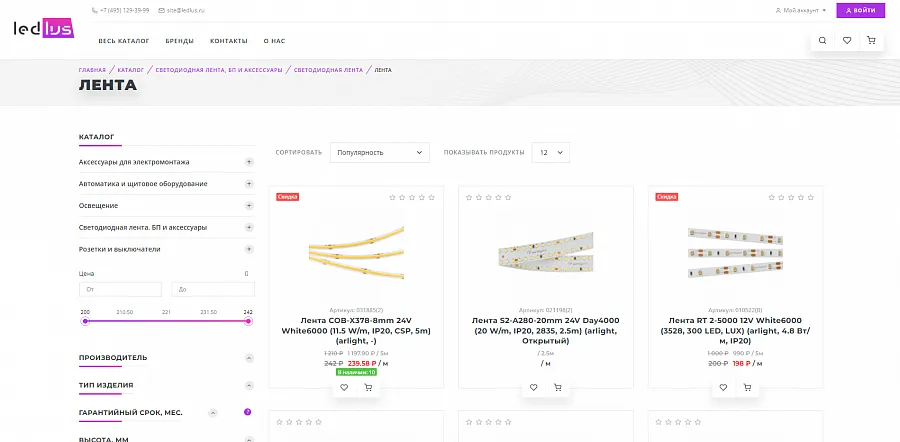This screenshot has width=900, height=442.
Task: Click the Скидка badge on RT 2-5000 card
Action: [x=667, y=197]
